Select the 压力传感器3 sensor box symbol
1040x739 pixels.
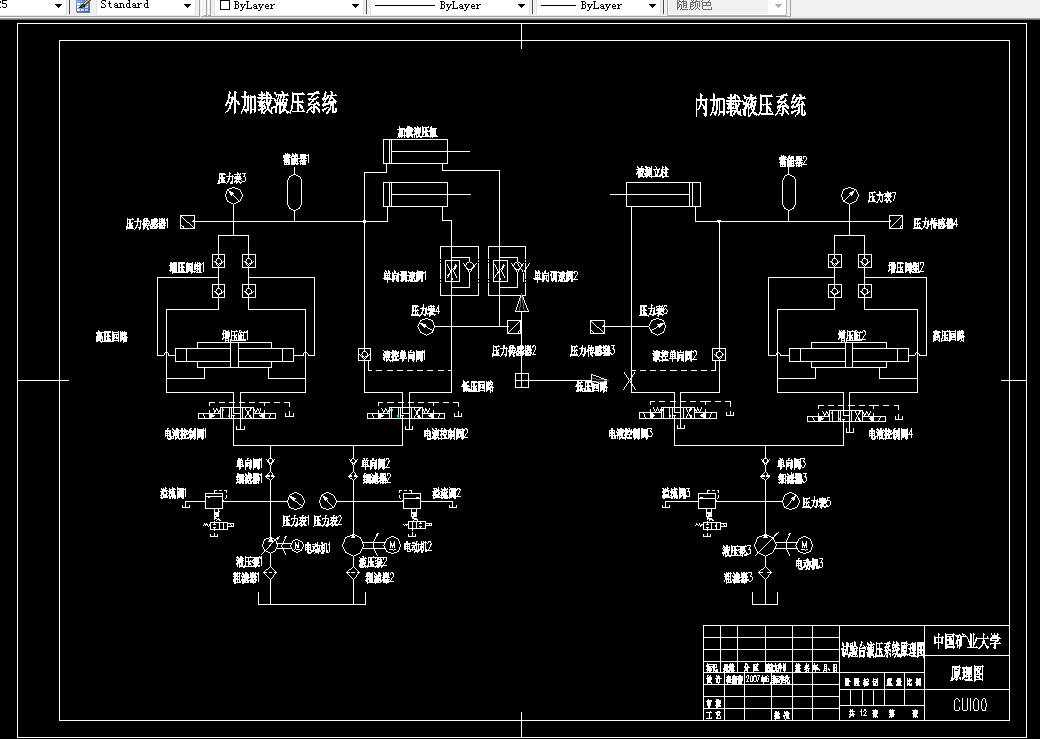click(x=598, y=327)
